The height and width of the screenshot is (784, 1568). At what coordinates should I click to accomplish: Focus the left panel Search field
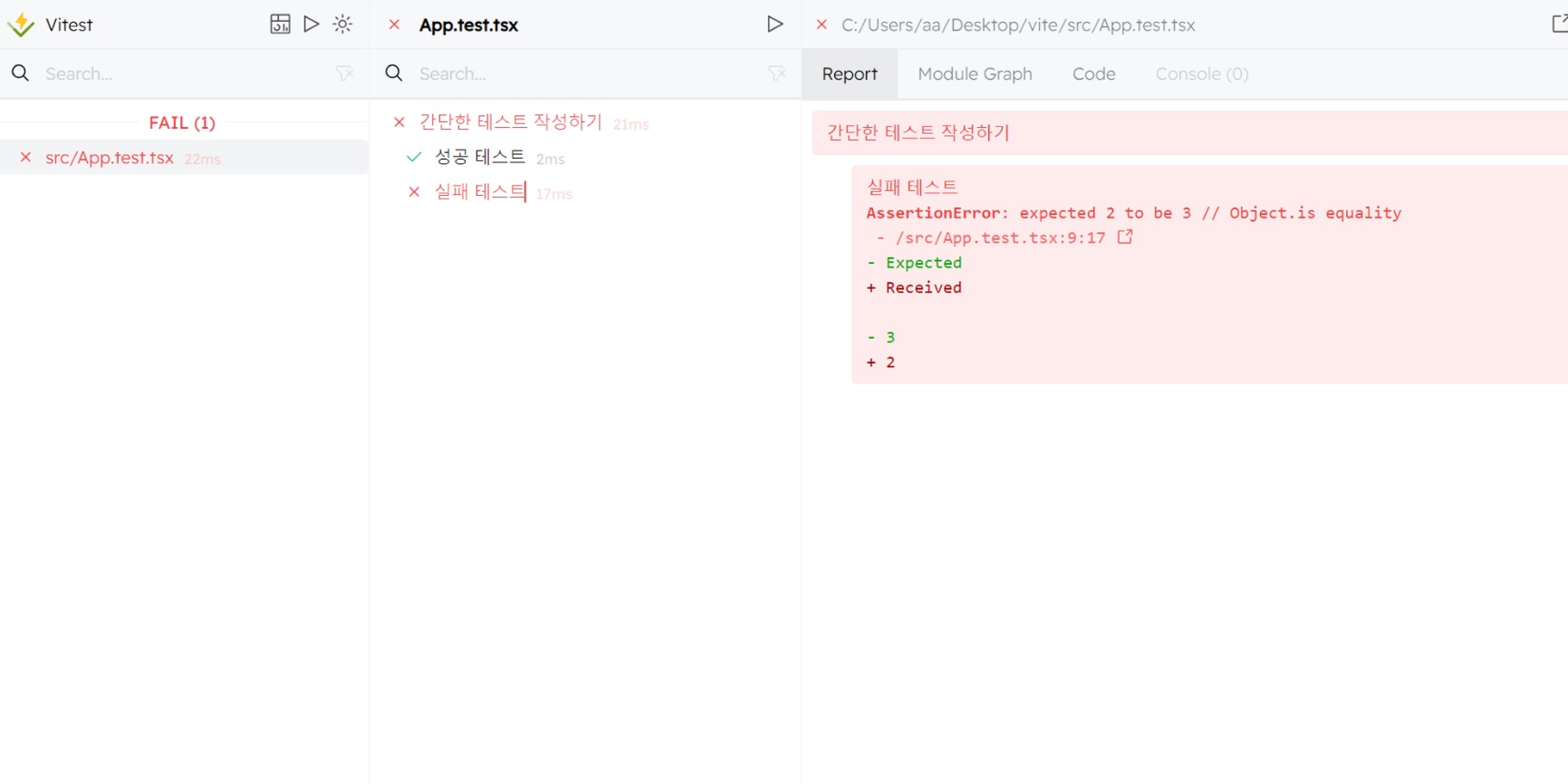point(186,73)
